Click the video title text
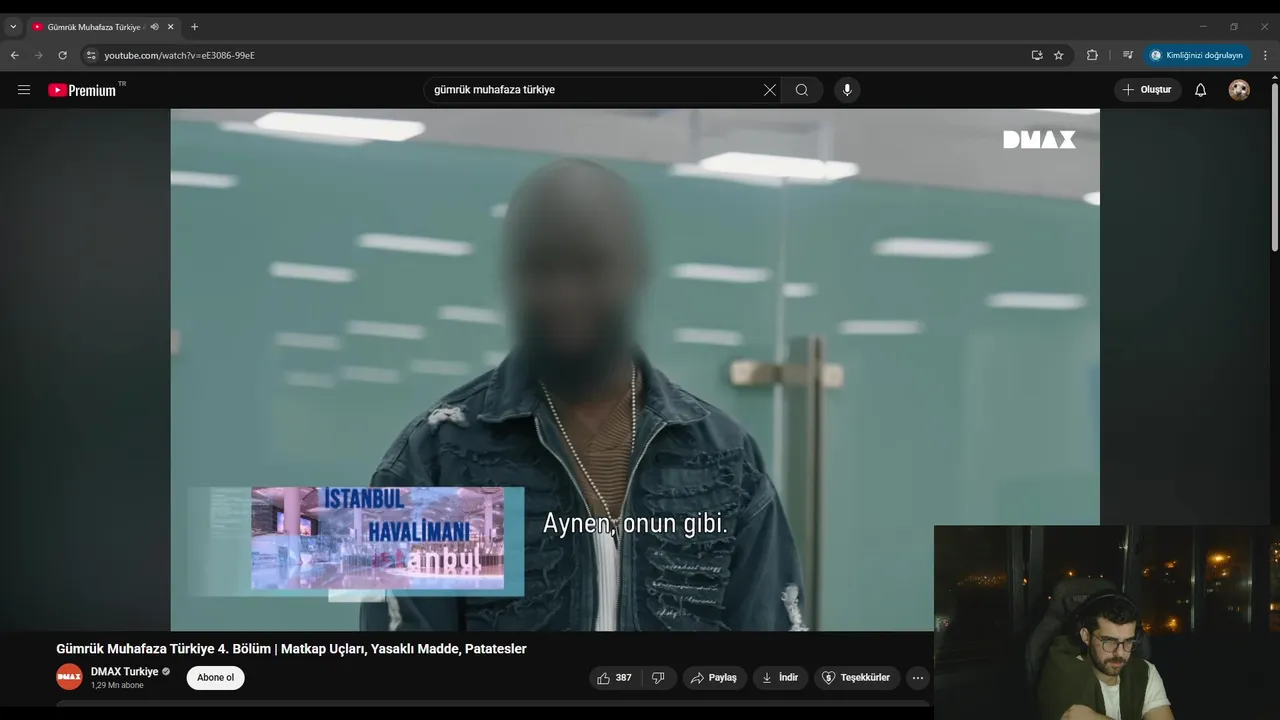The image size is (1280, 720). coord(291,649)
